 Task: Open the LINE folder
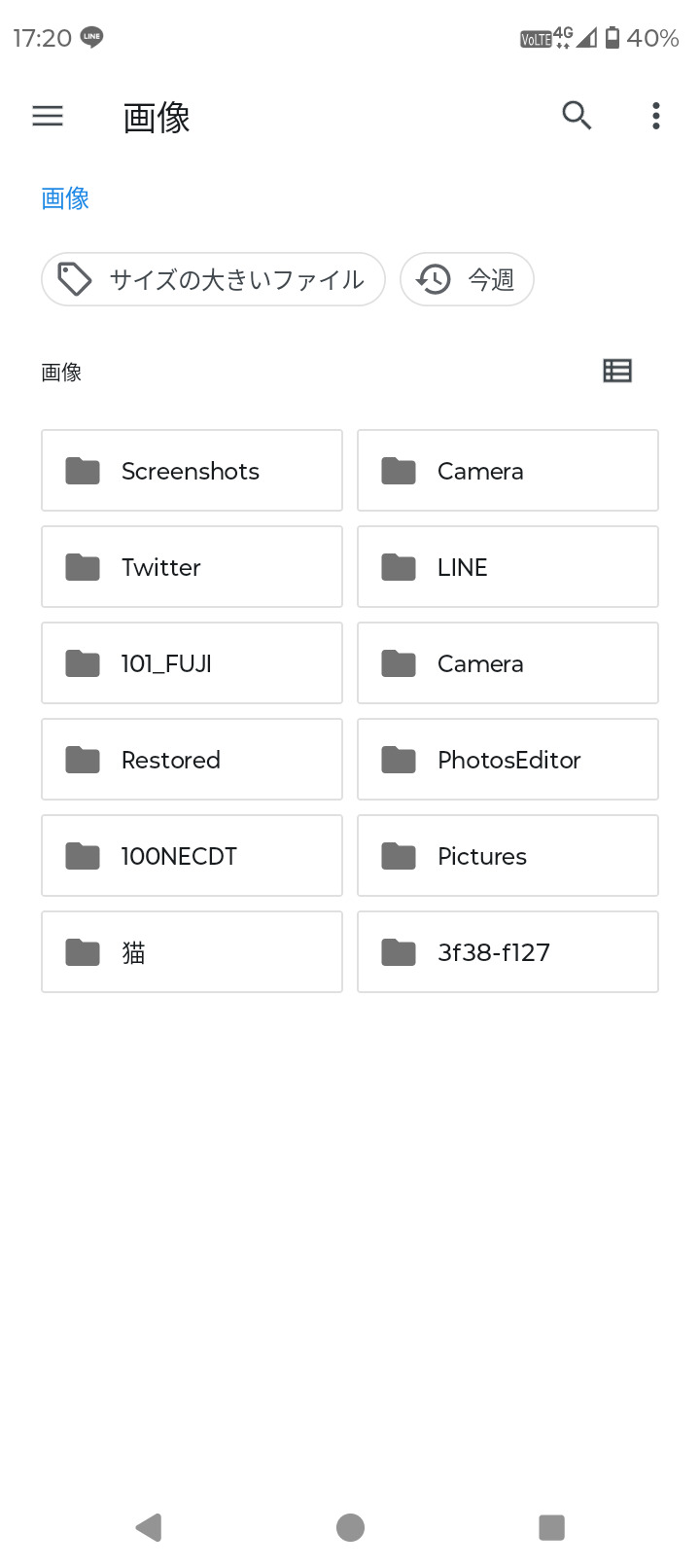[x=507, y=567]
